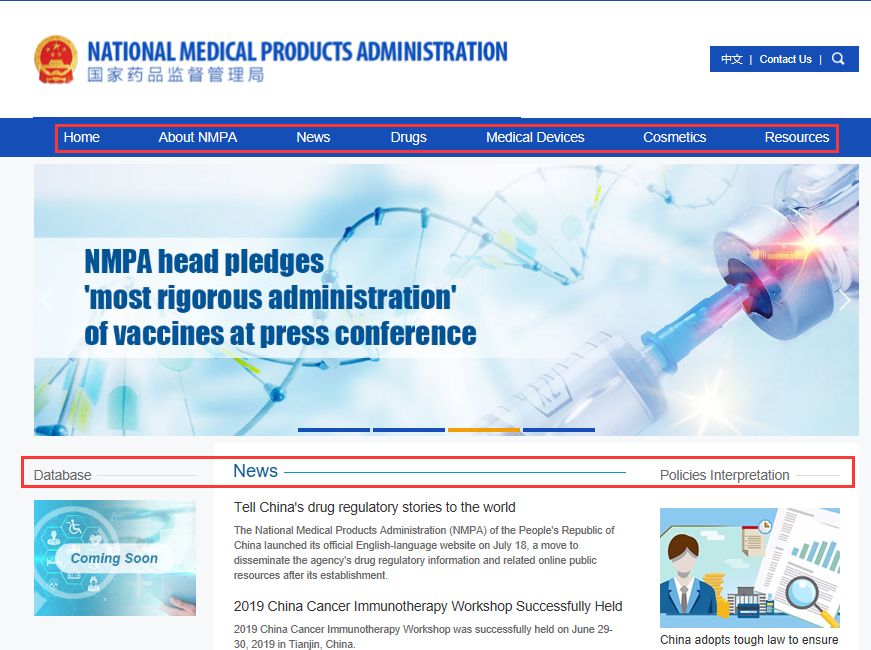The image size is (871, 650).
Task: Open the Policies Interpretation illustration thumbnail
Action: 749,567
